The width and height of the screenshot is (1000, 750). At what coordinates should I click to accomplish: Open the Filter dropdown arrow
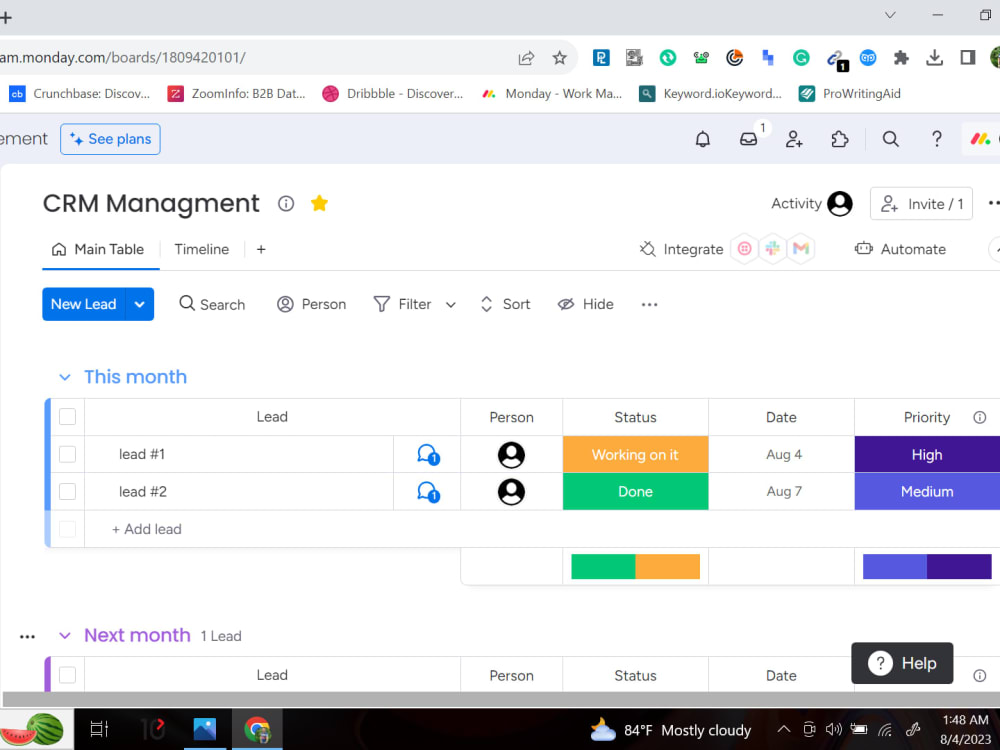tap(450, 305)
